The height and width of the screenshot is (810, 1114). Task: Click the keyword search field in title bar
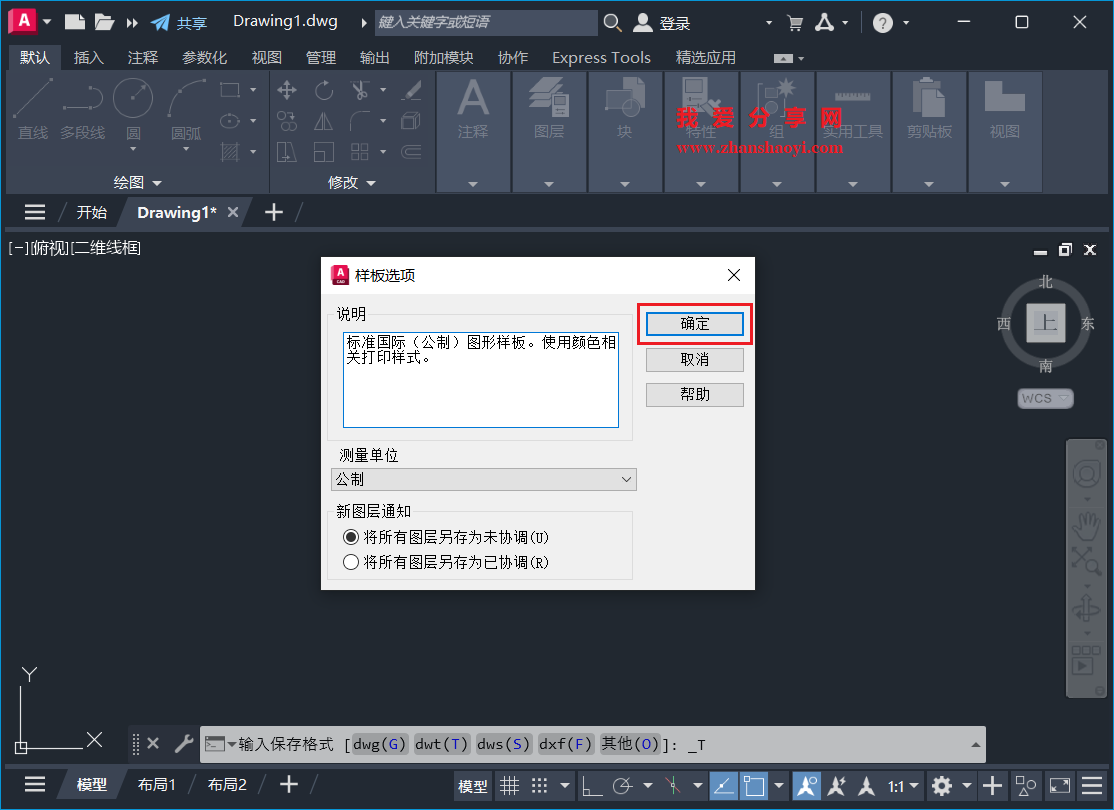486,23
